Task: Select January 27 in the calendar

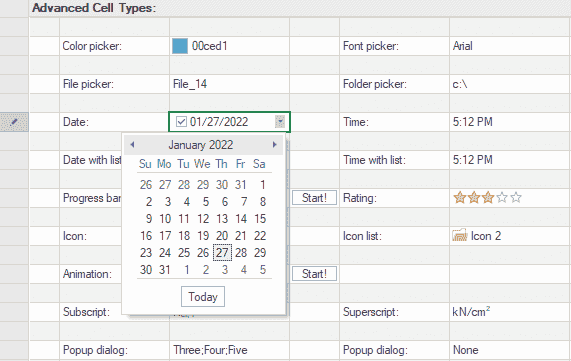Action: 222,253
